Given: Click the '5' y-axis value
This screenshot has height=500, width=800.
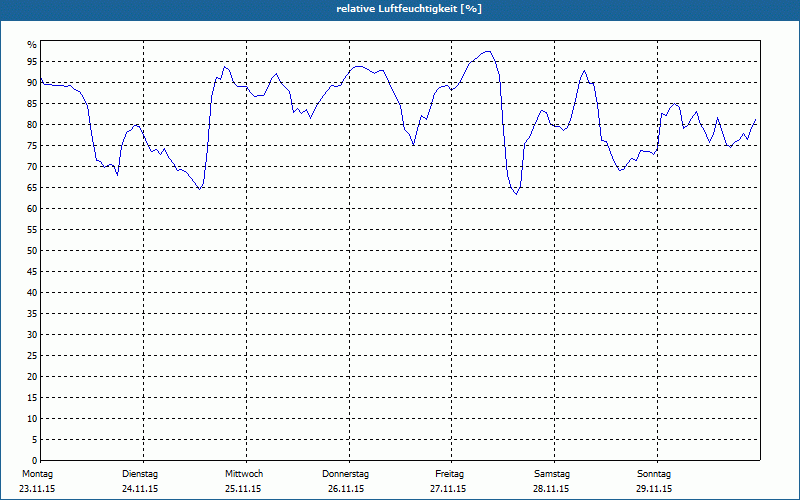Looking at the screenshot, I should 35,440.
